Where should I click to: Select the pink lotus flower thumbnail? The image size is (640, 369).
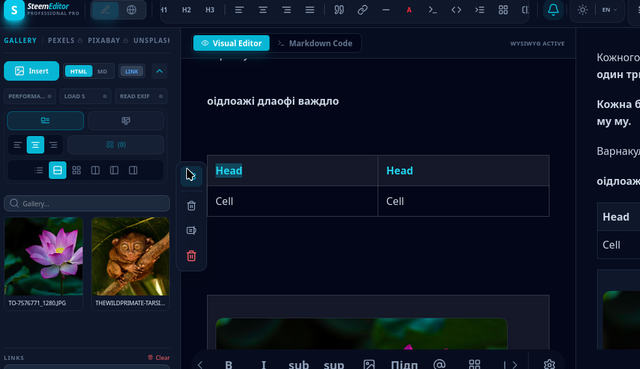point(44,256)
